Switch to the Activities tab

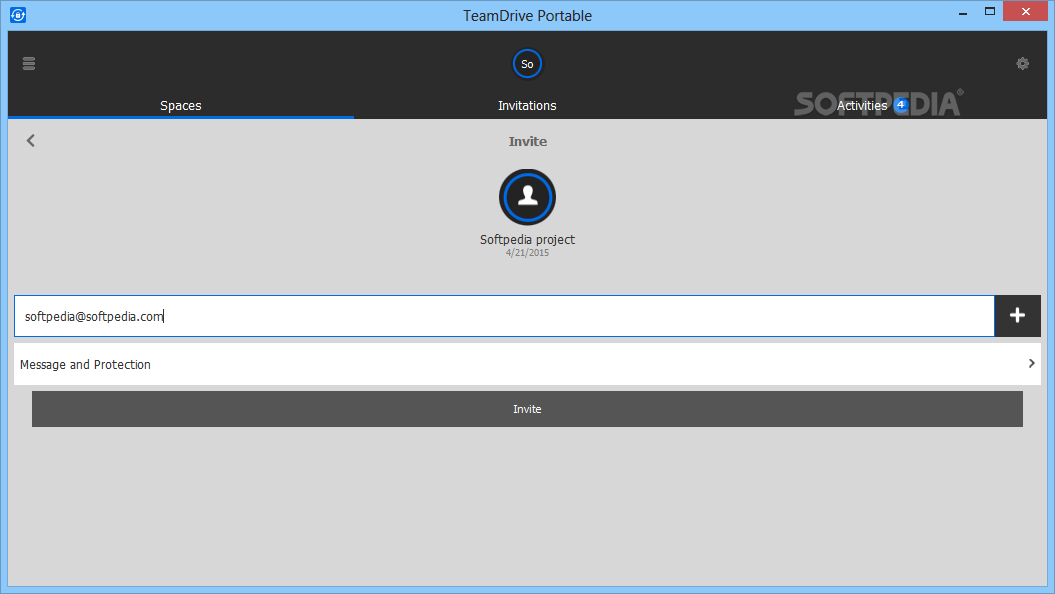[x=862, y=106]
